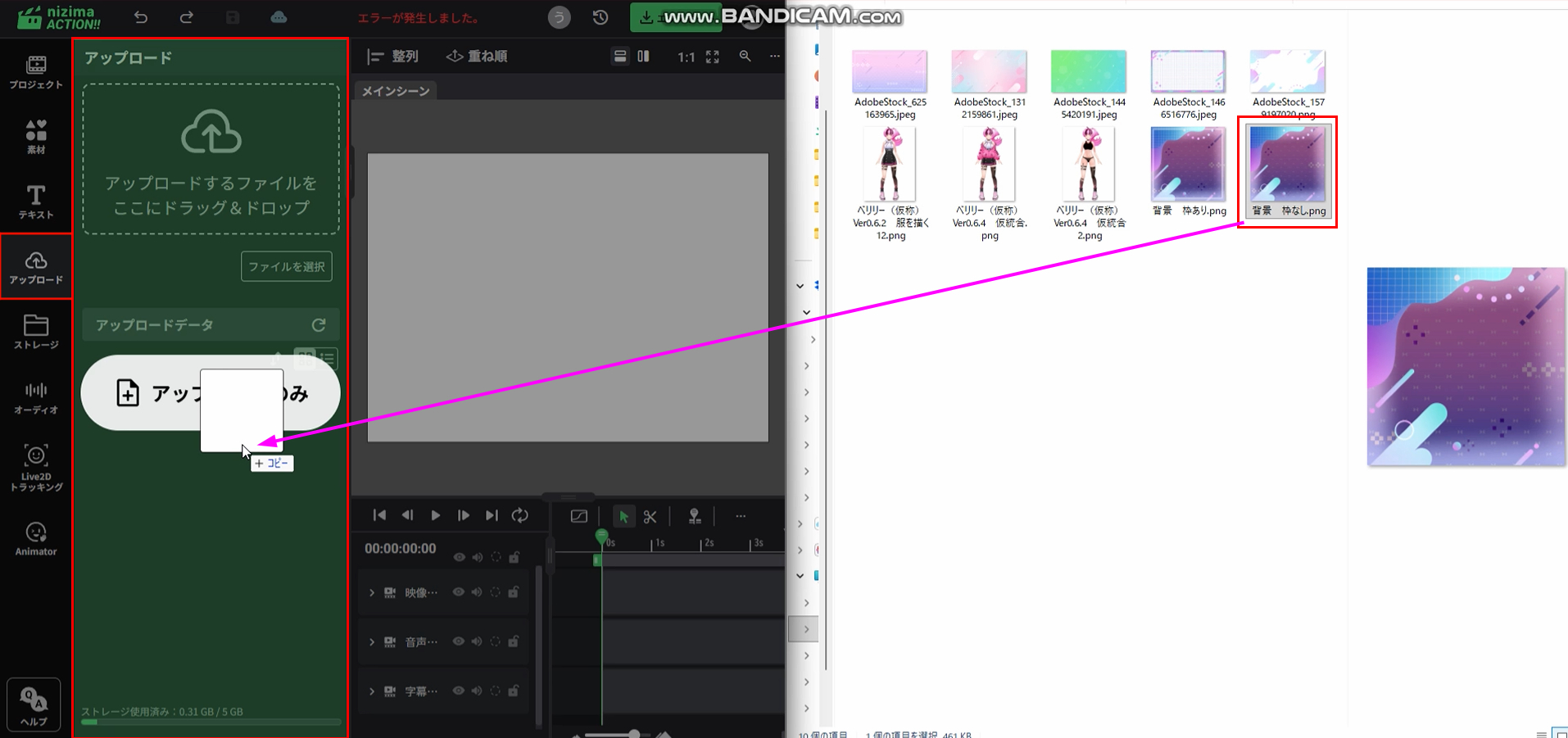Open the オーディオ panel in sidebar
This screenshot has height=738, width=1568.
click(x=35, y=398)
